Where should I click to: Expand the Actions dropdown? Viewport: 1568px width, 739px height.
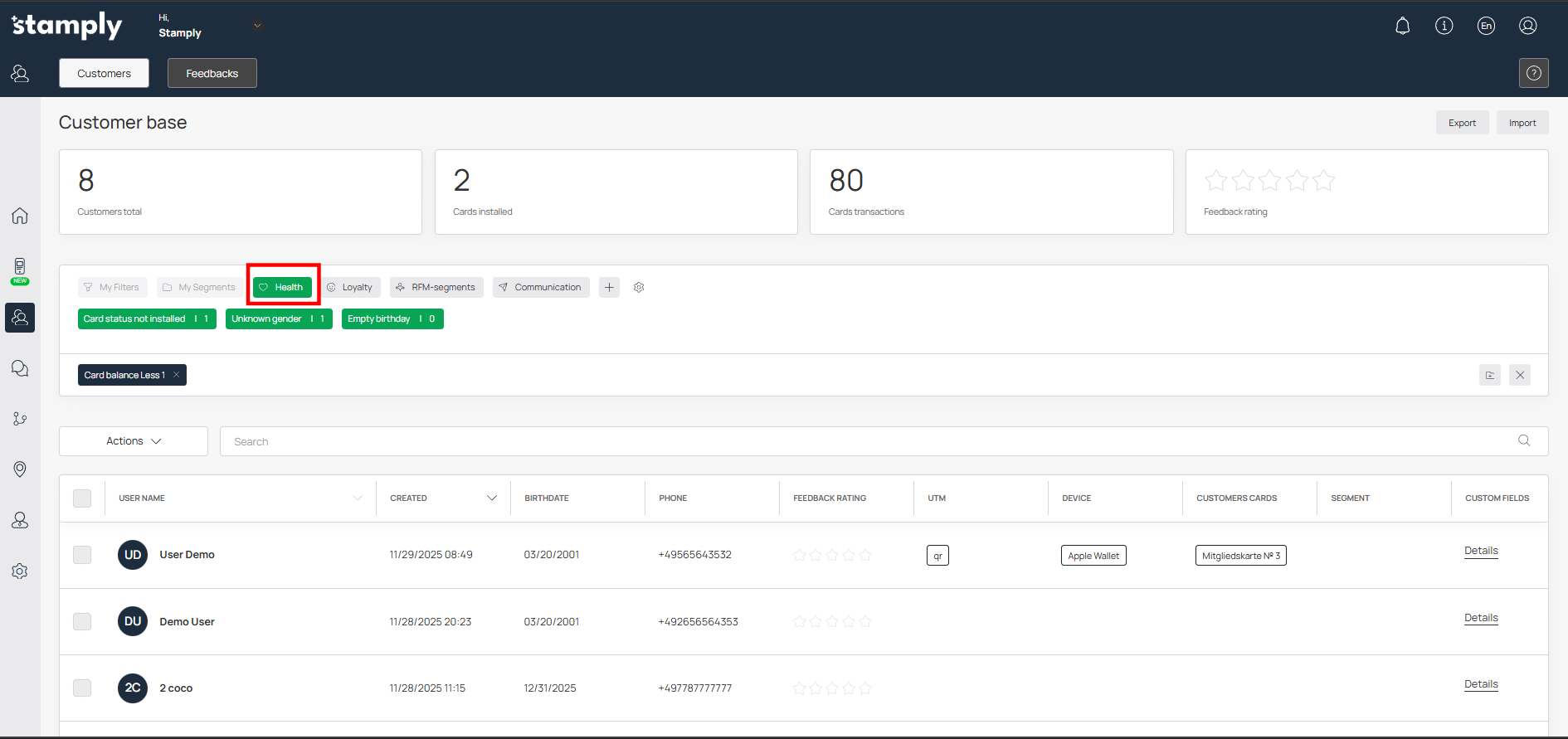click(x=134, y=441)
